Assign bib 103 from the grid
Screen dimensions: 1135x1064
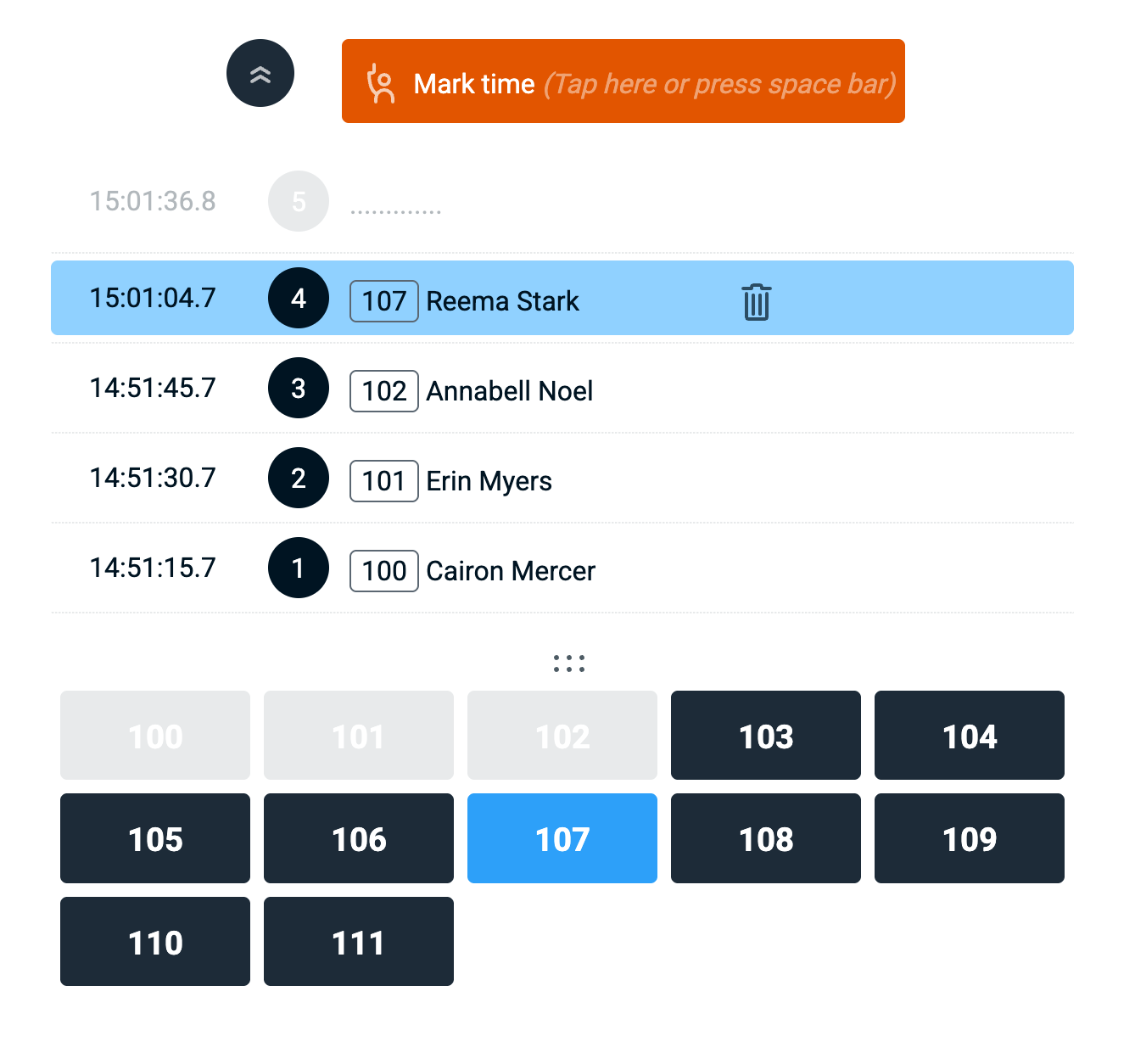click(765, 736)
